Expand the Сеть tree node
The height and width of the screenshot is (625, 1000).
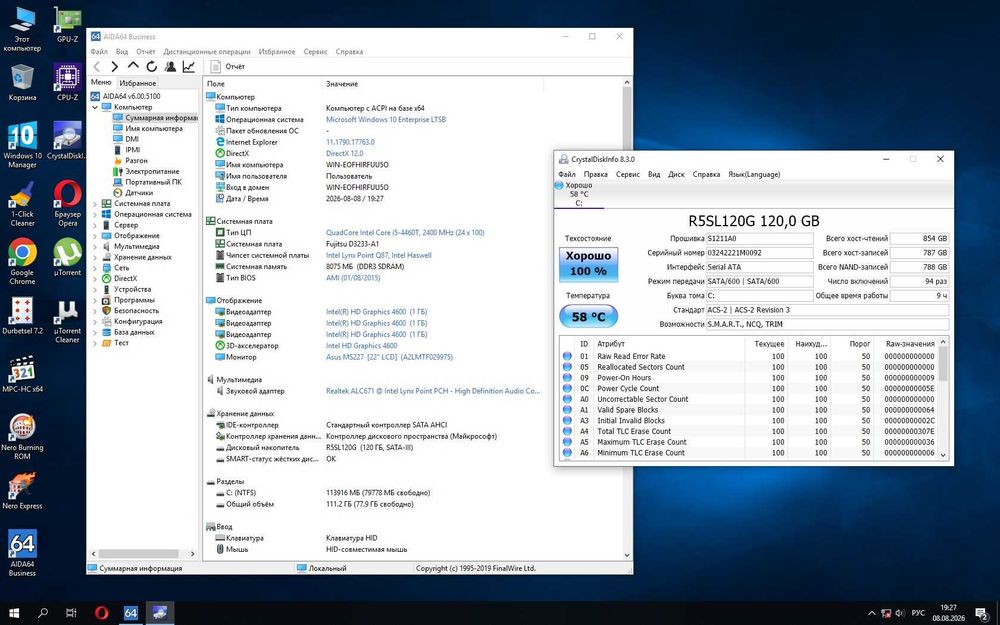95,268
